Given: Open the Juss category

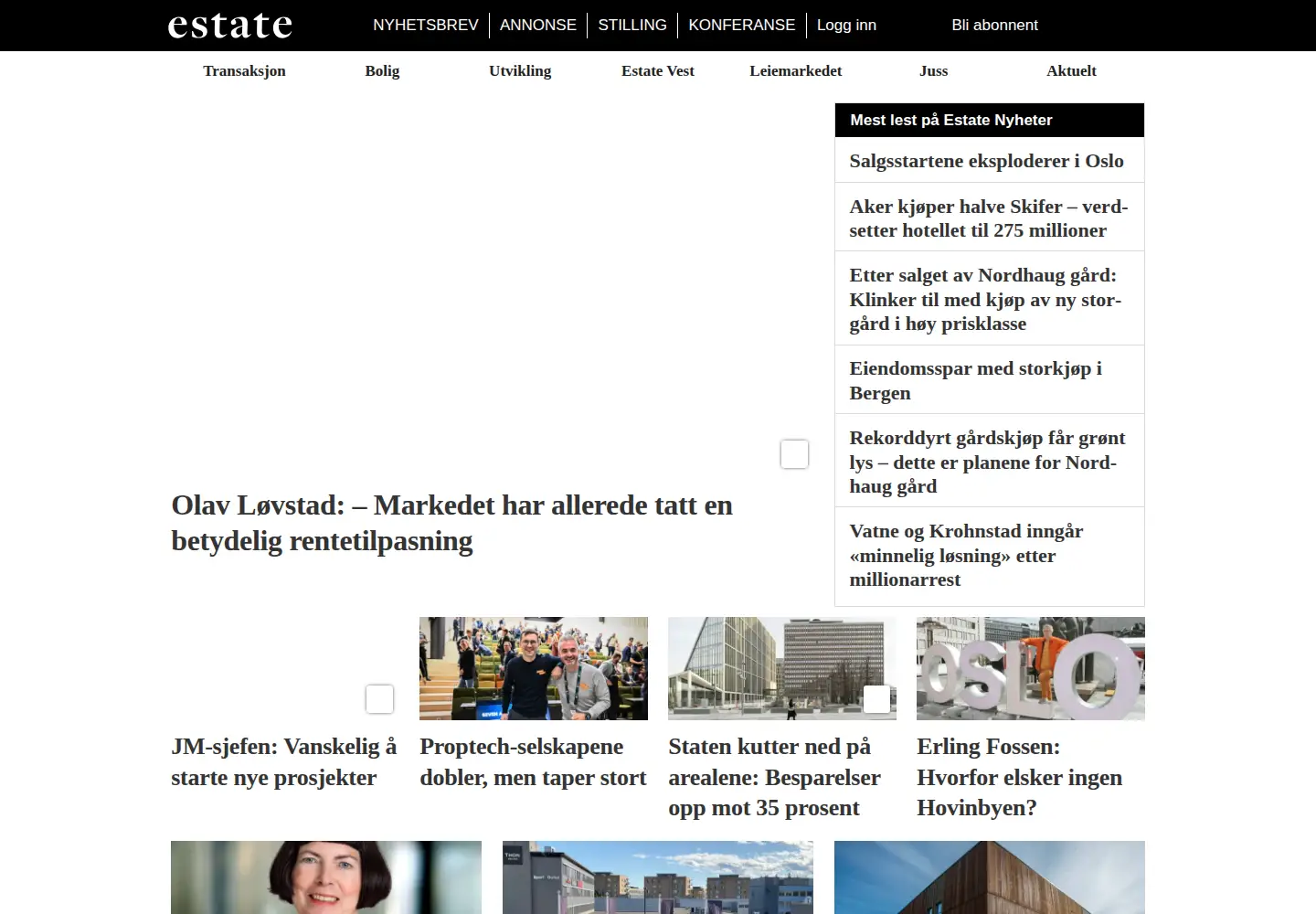Looking at the screenshot, I should point(933,70).
